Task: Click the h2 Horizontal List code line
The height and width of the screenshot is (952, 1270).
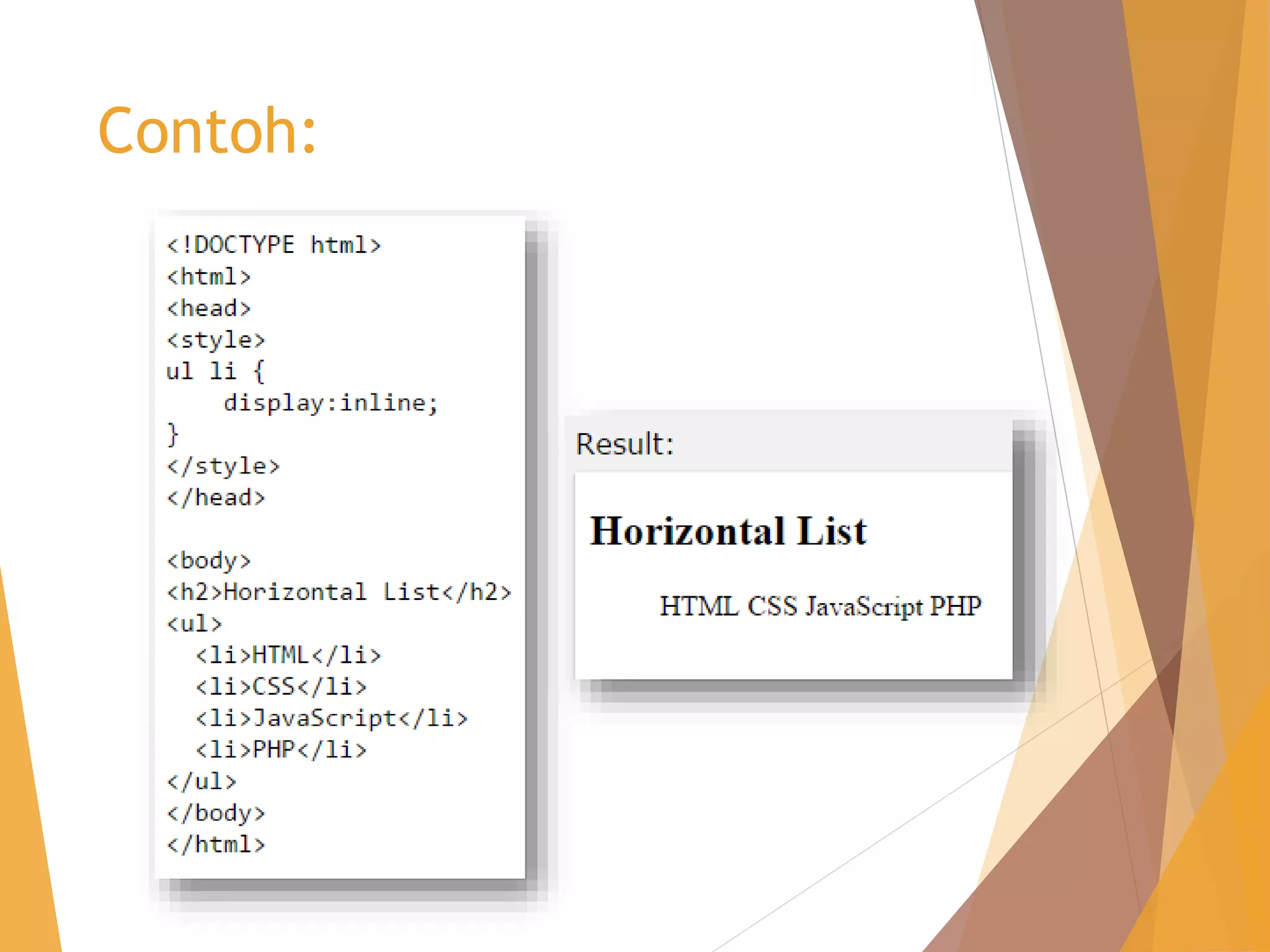Action: click(339, 593)
